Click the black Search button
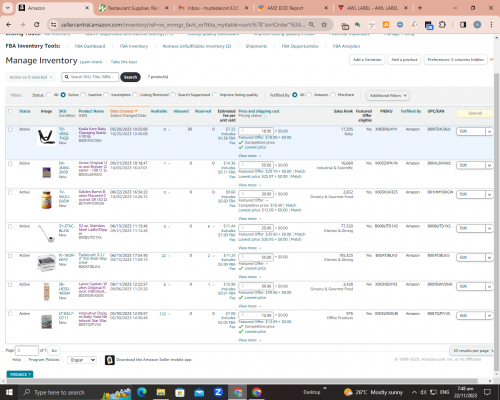The image size is (500, 400). [x=130, y=77]
